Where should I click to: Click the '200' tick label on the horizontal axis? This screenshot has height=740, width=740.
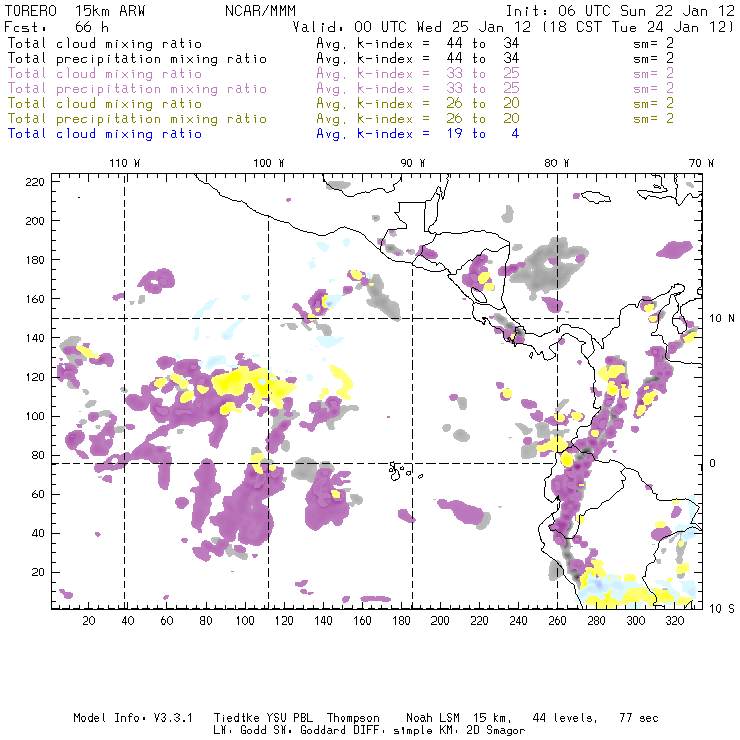[x=440, y=621]
